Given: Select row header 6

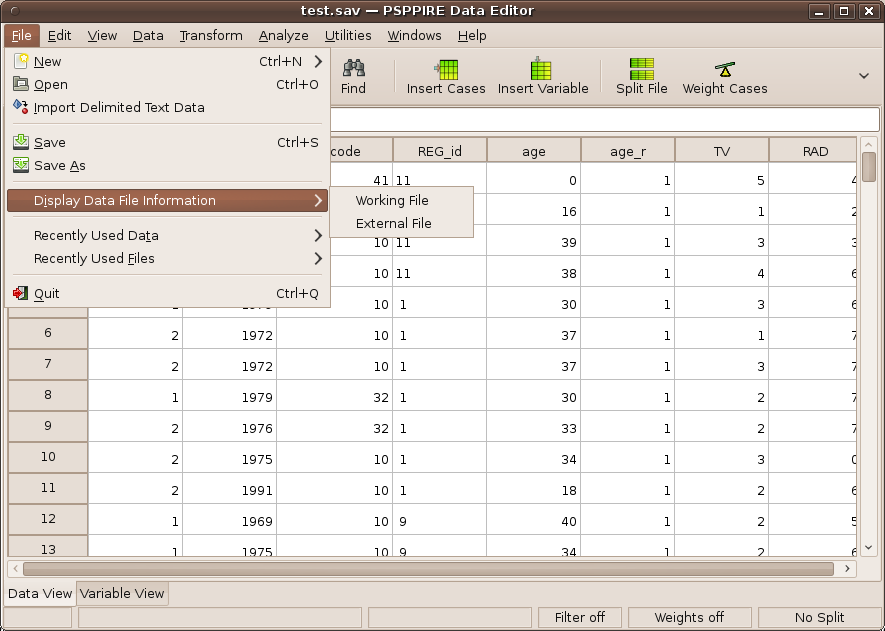Looking at the screenshot, I should point(48,333).
